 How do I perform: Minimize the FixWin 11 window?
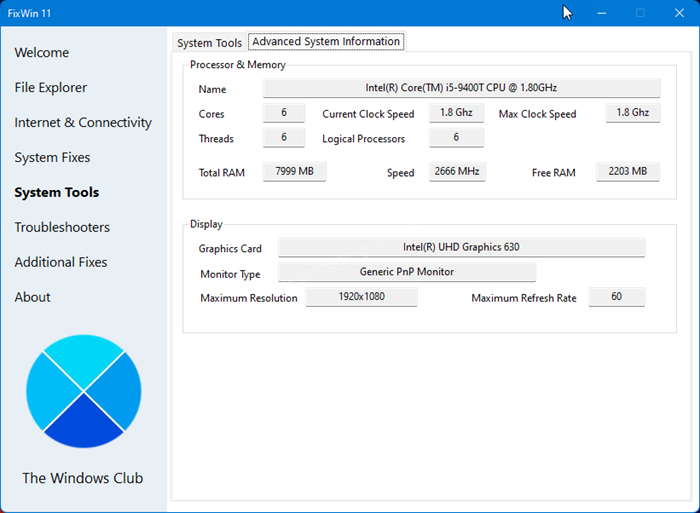(x=601, y=13)
